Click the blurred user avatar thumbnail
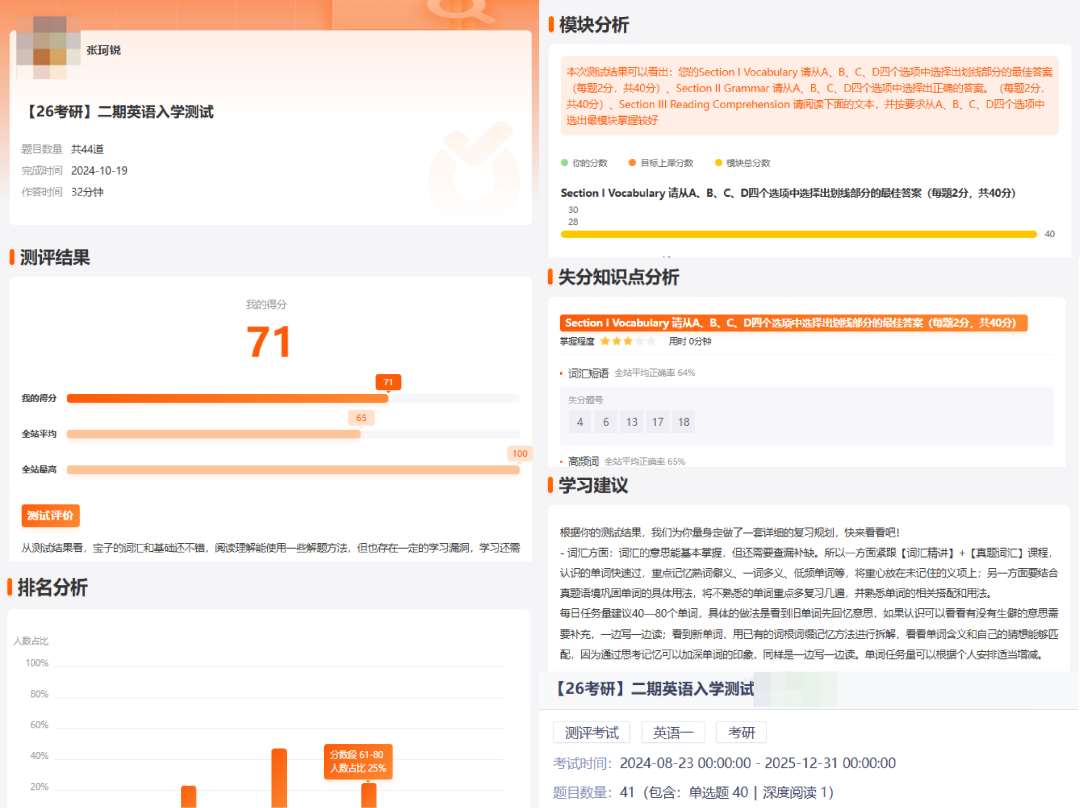1080x808 pixels. (x=48, y=49)
